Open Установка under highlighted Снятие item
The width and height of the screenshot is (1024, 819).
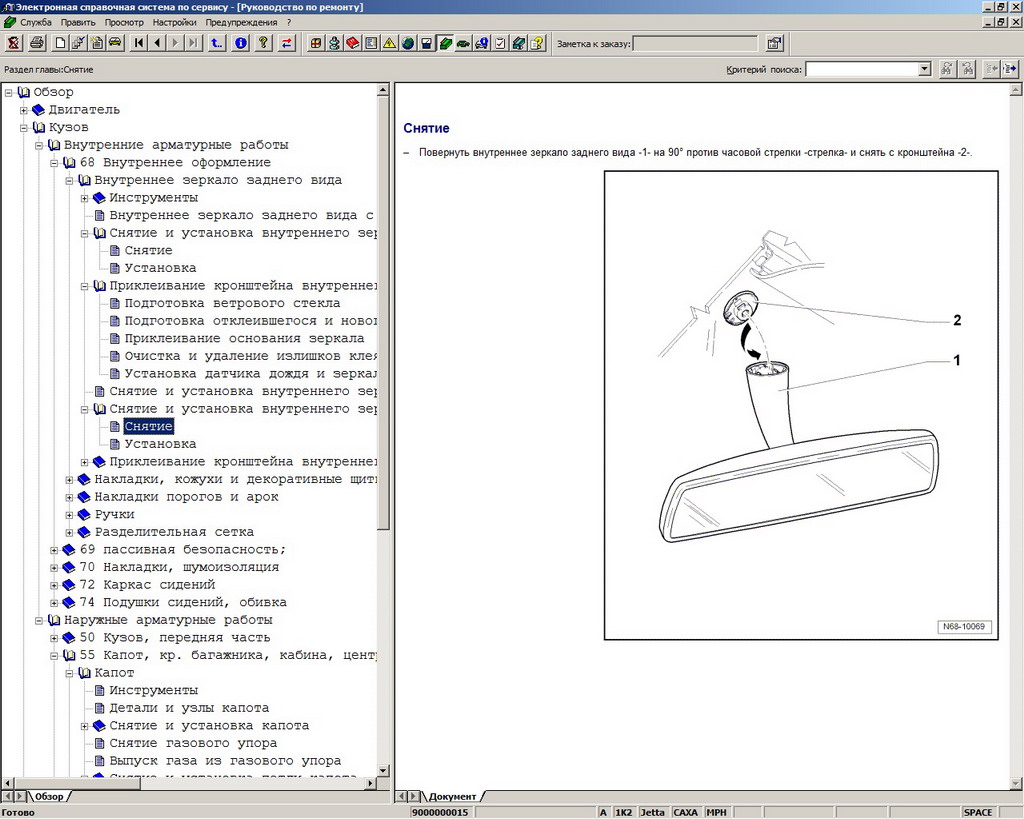[x=160, y=444]
